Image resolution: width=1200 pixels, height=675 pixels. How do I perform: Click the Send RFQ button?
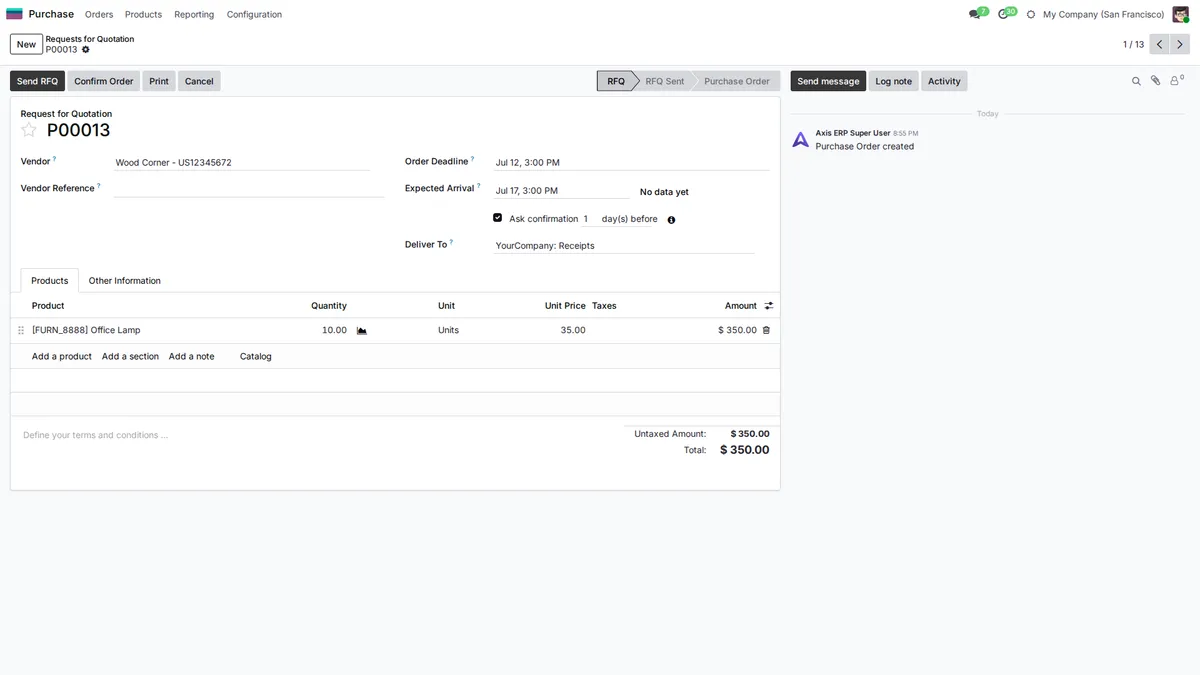point(37,81)
